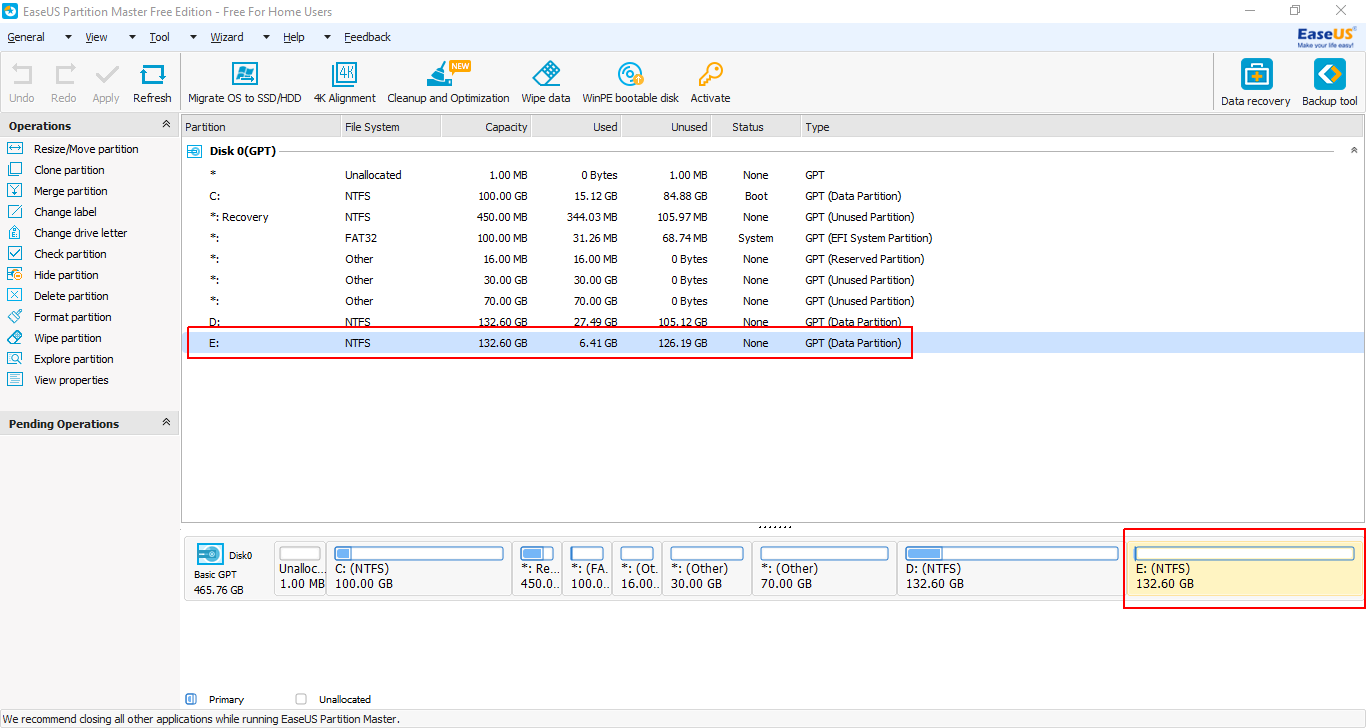This screenshot has height=728, width=1366.
Task: Click the Undo toolbar icon
Action: 22,75
